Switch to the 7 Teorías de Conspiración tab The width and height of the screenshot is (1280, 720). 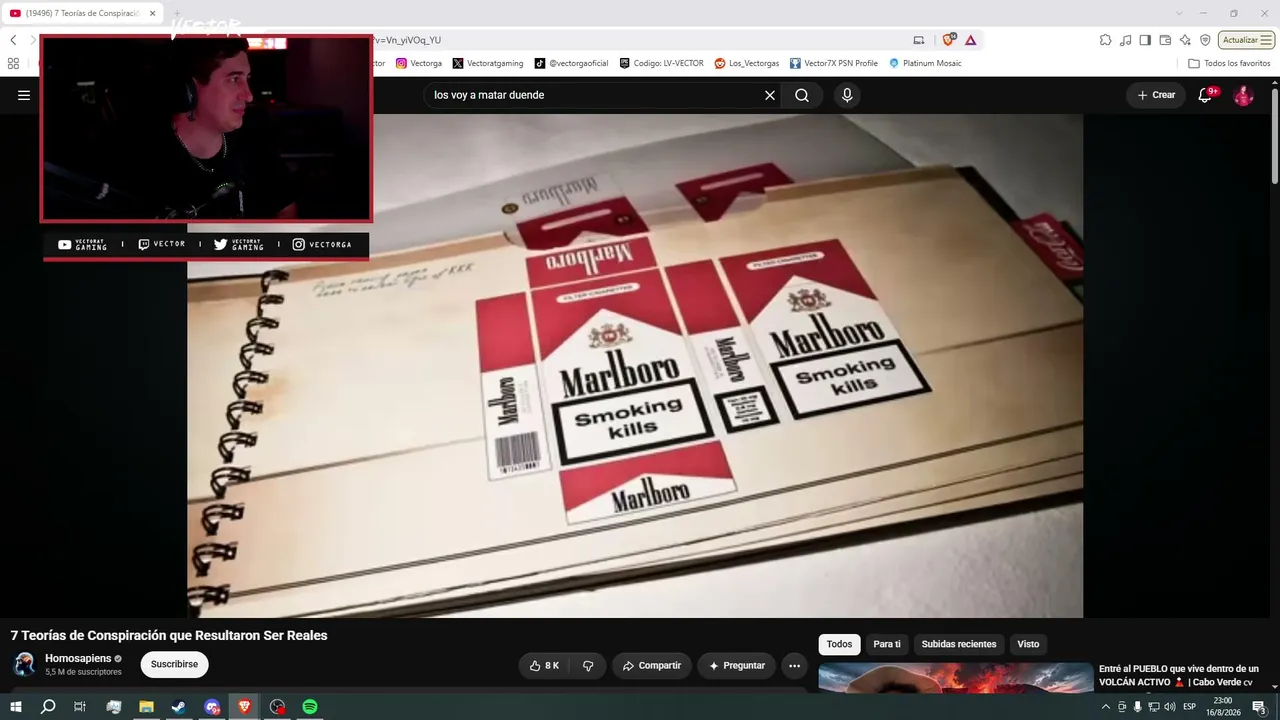83,13
